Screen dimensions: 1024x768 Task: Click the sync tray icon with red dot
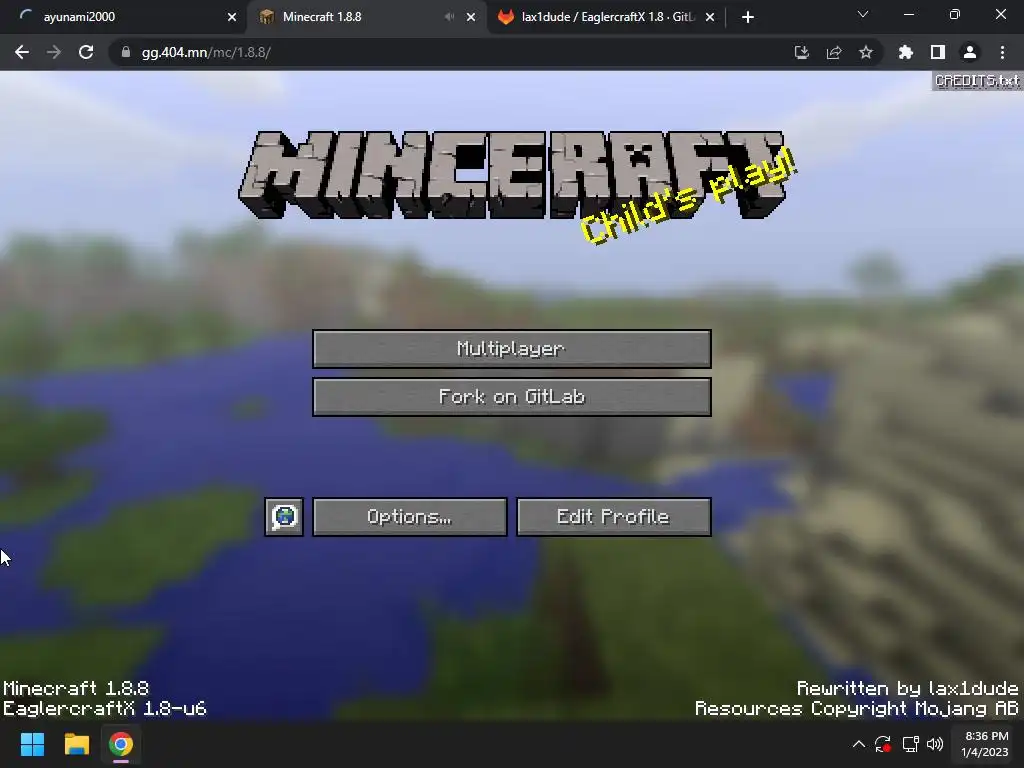click(x=883, y=744)
